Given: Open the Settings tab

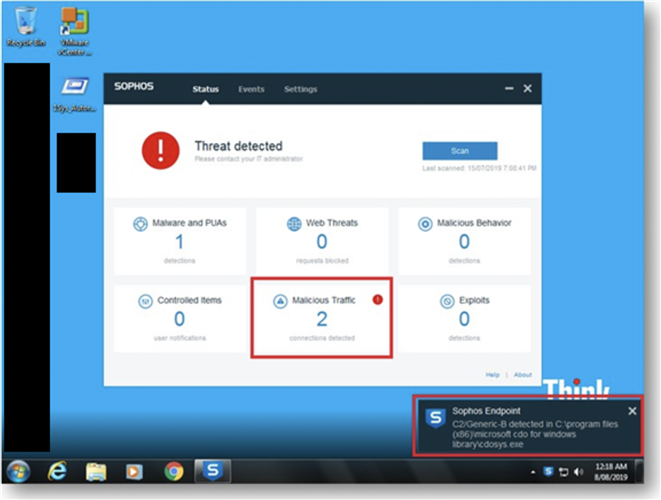Looking at the screenshot, I should [300, 89].
